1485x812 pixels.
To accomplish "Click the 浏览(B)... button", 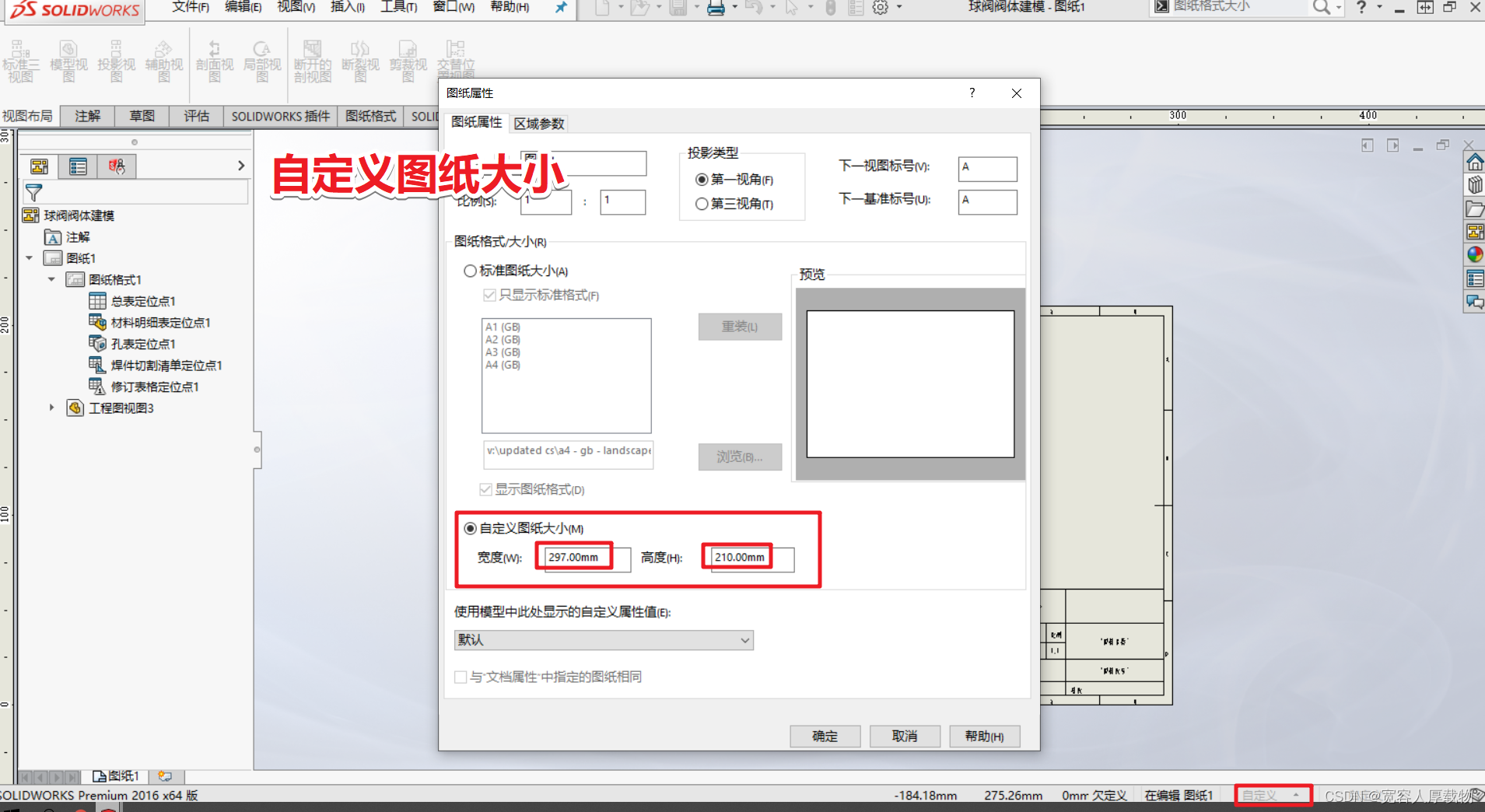I will [x=740, y=457].
